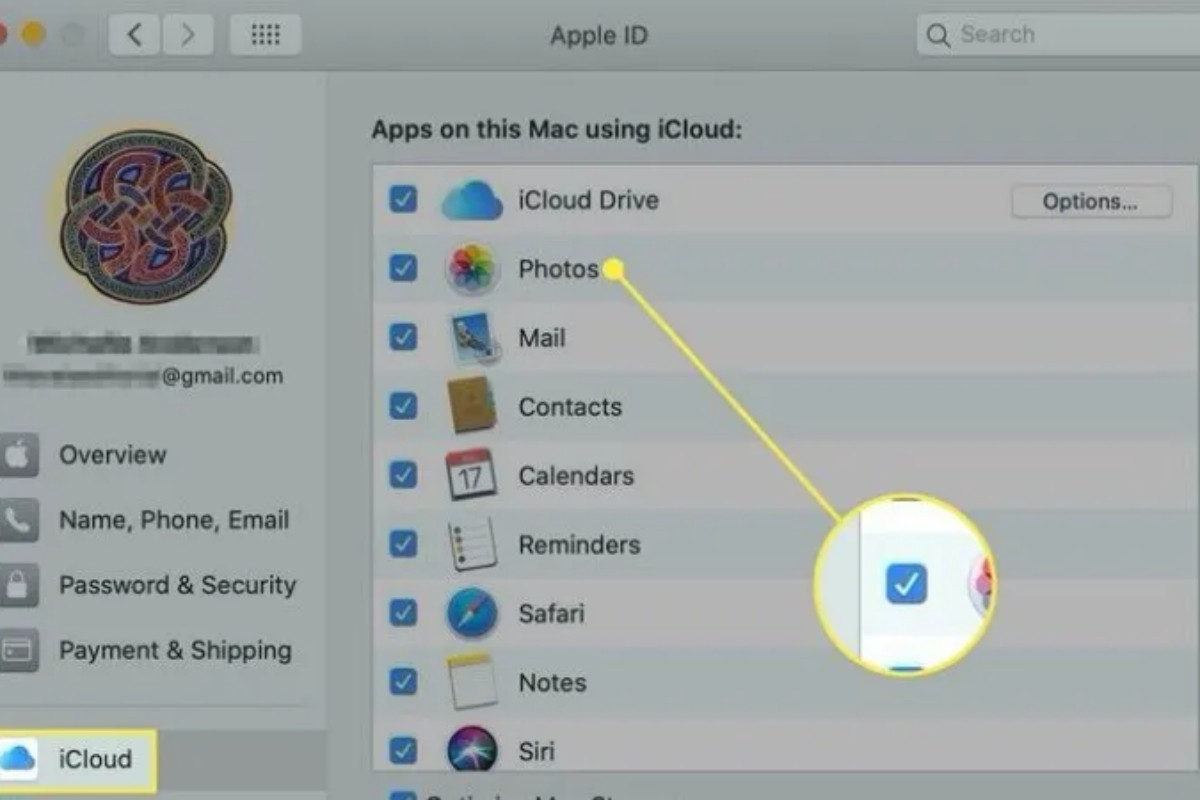Click the iCloud Drive cloud icon
Screen dimensions: 1200x800
tap(471, 200)
